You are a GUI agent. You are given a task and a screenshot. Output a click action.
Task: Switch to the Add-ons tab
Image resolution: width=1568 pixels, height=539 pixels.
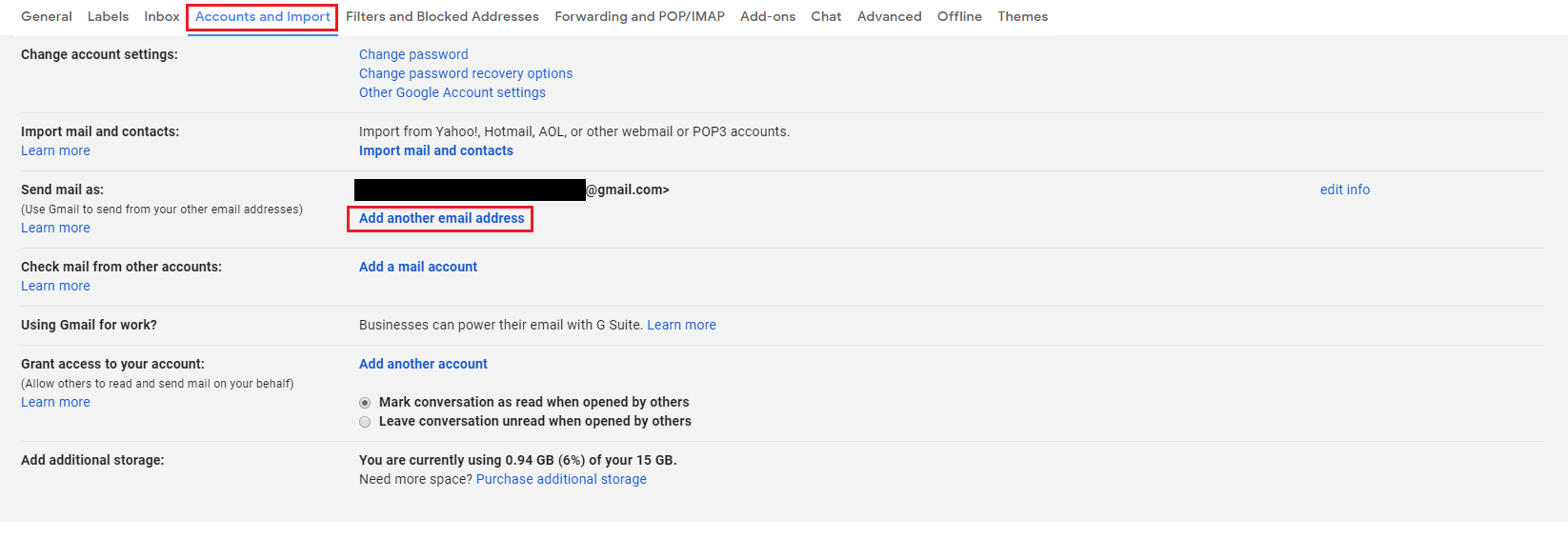768,16
